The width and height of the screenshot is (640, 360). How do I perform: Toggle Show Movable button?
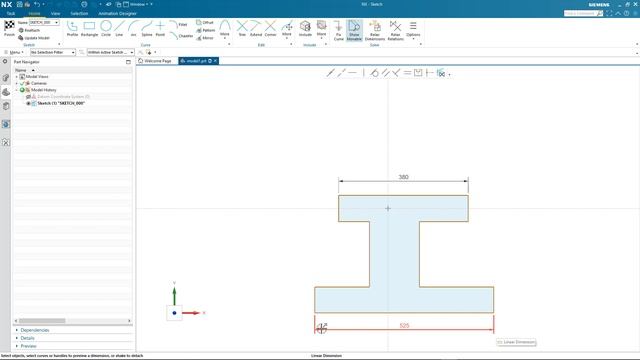point(354,30)
